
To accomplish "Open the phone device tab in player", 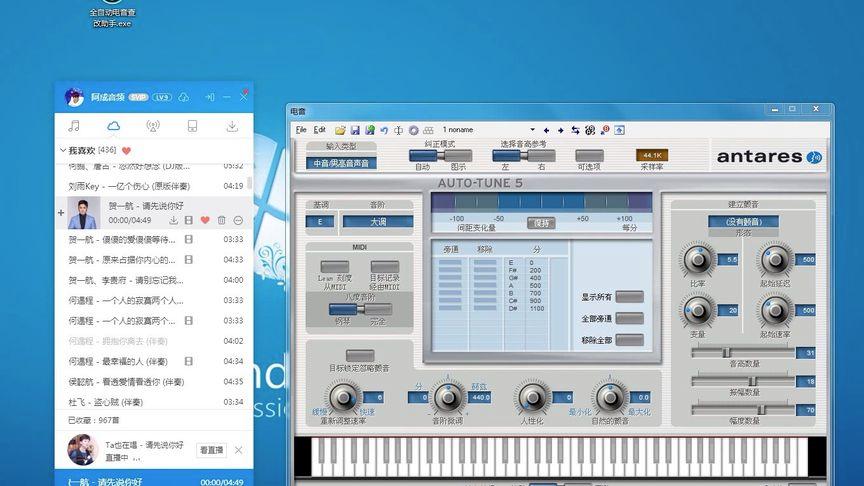I will click(192, 126).
